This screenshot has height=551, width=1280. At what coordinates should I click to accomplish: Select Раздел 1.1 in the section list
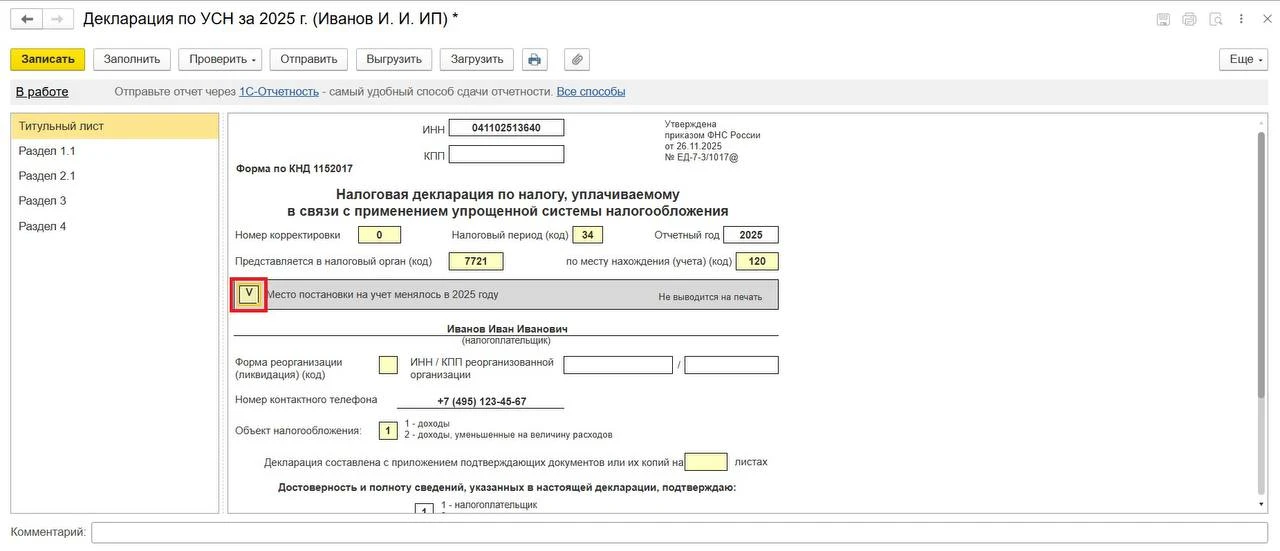[115, 151]
